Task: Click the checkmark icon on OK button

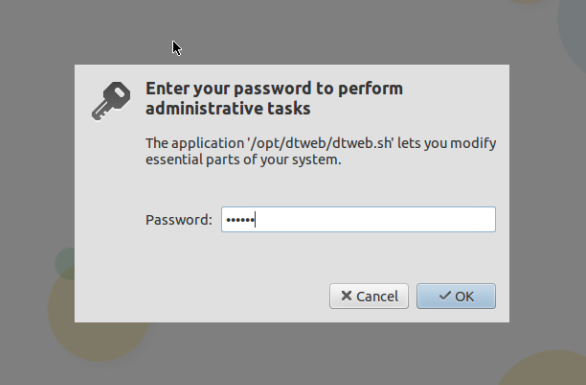Action: point(445,296)
